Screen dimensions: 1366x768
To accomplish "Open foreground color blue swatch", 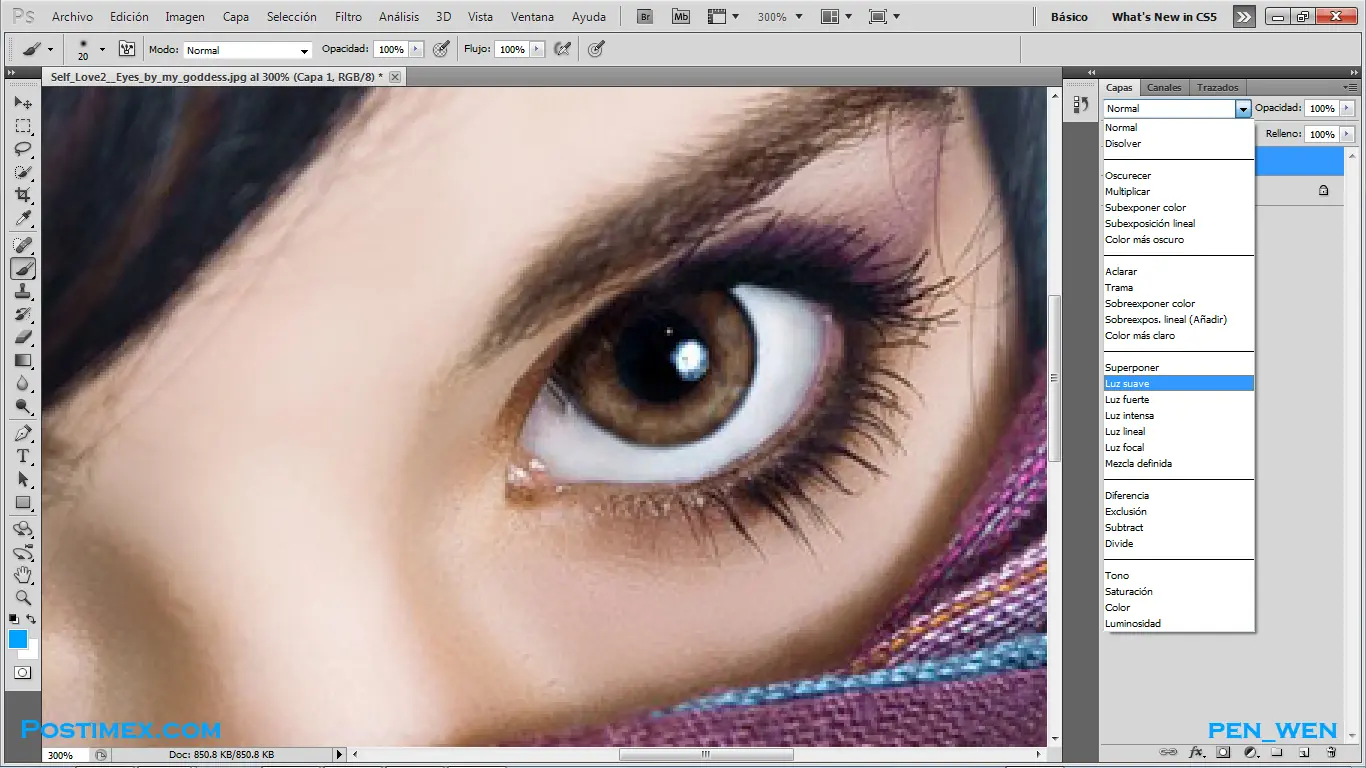I will tap(17, 639).
